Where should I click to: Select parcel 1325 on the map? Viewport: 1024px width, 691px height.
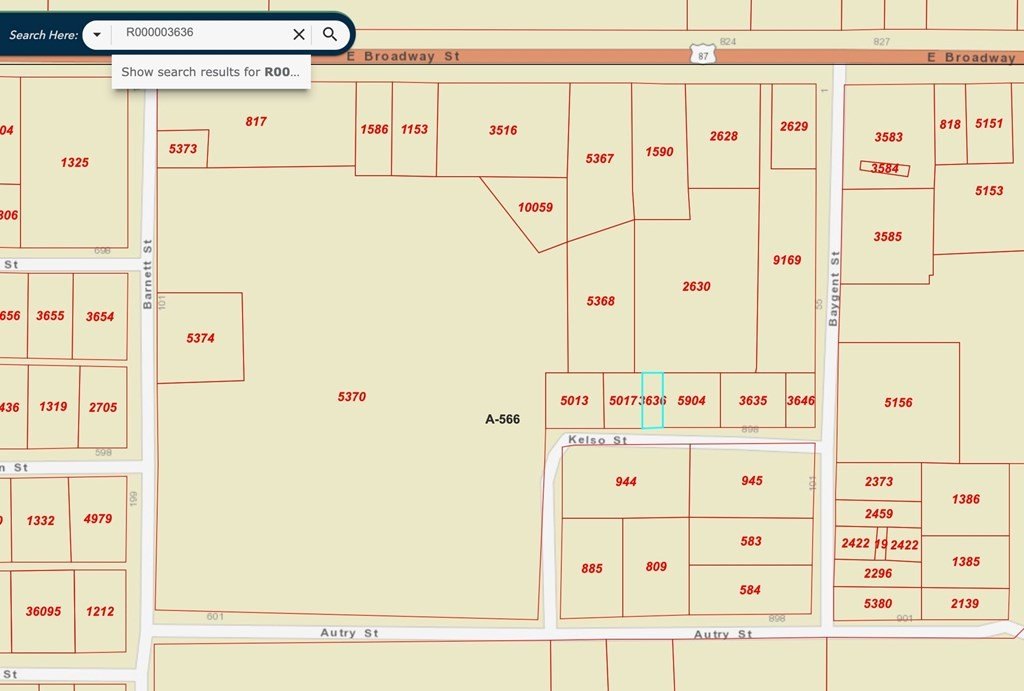pos(74,162)
